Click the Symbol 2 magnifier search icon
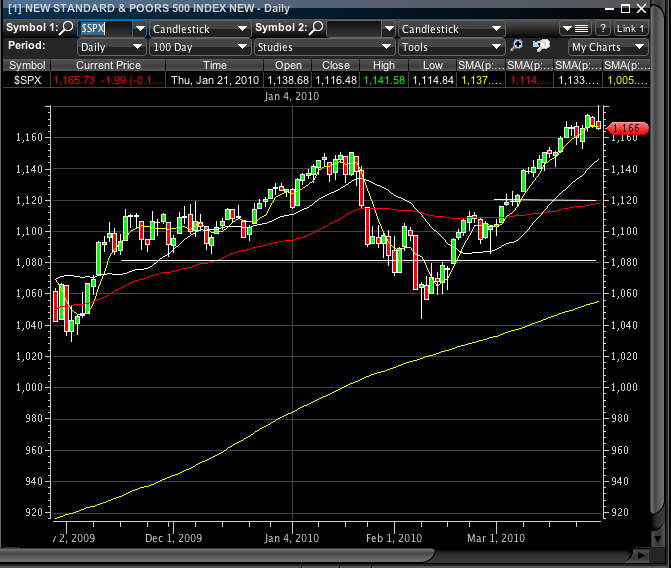 click(x=315, y=29)
